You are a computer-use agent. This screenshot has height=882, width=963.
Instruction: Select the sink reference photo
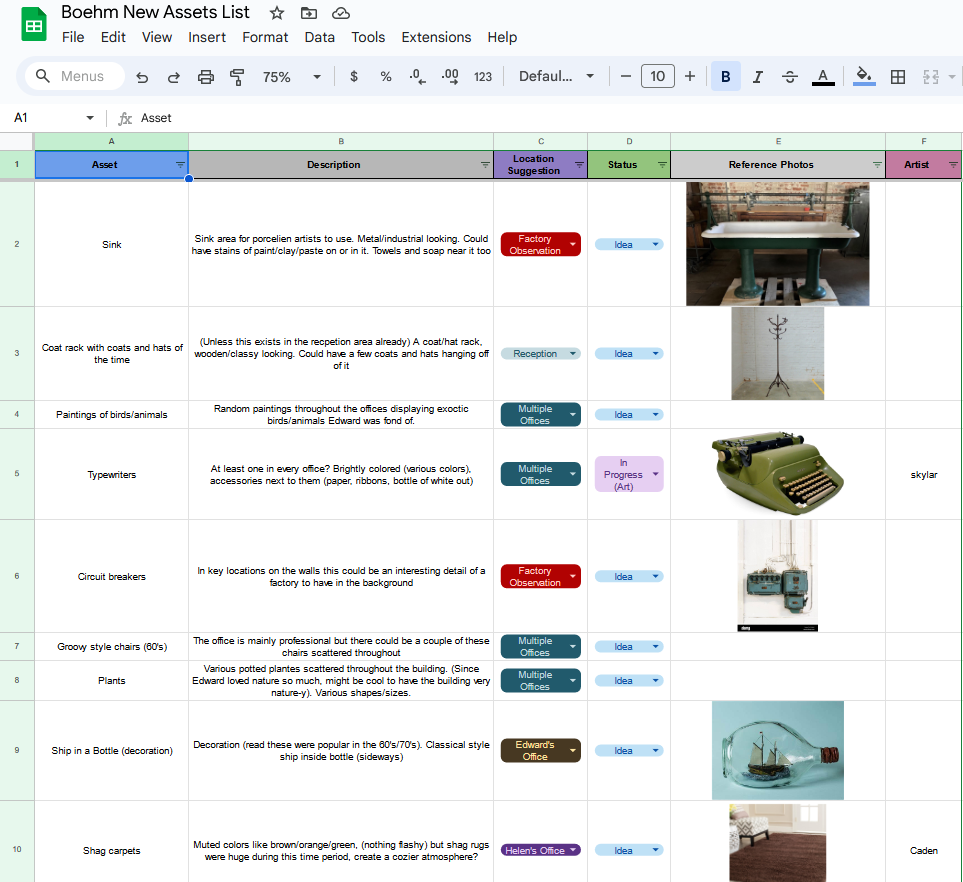[x=778, y=244]
